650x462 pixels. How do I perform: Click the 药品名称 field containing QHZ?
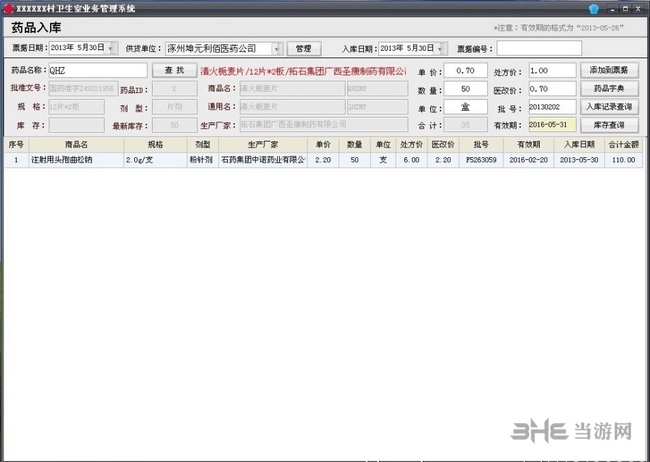point(98,71)
